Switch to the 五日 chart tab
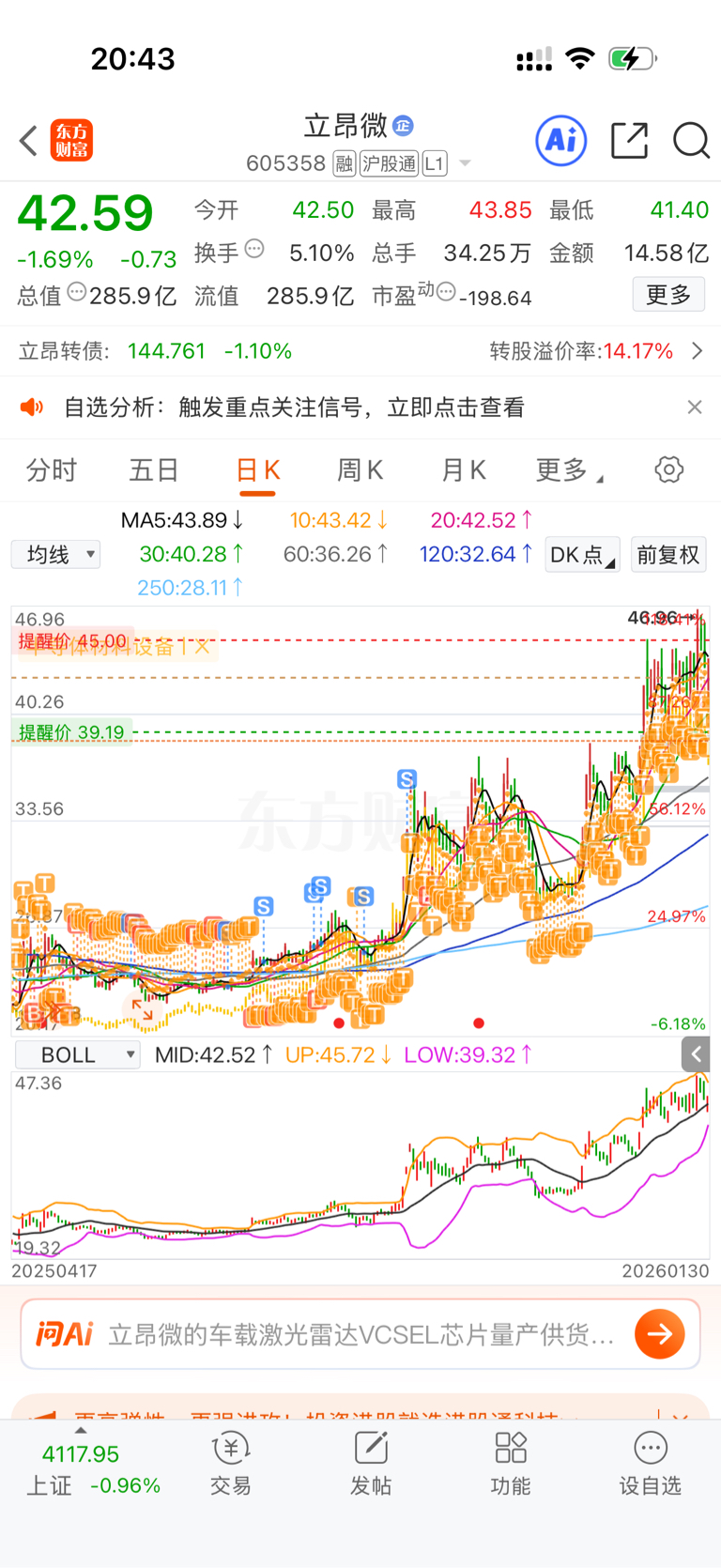The image size is (721, 1568). click(x=154, y=470)
